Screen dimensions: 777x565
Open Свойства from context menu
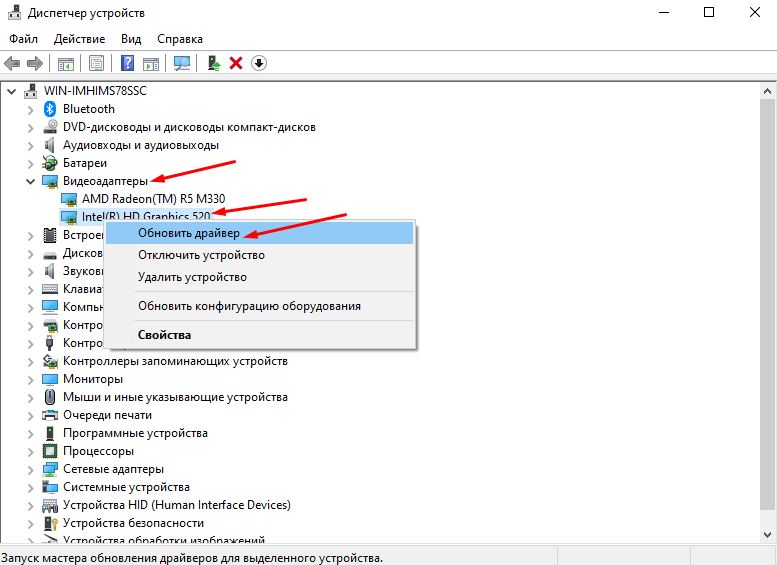click(259, 335)
